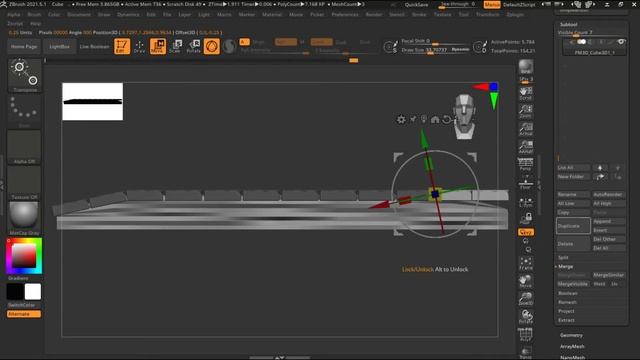Select the Rotate transform icon in top shelf
The image size is (640, 360).
[x=193, y=47]
